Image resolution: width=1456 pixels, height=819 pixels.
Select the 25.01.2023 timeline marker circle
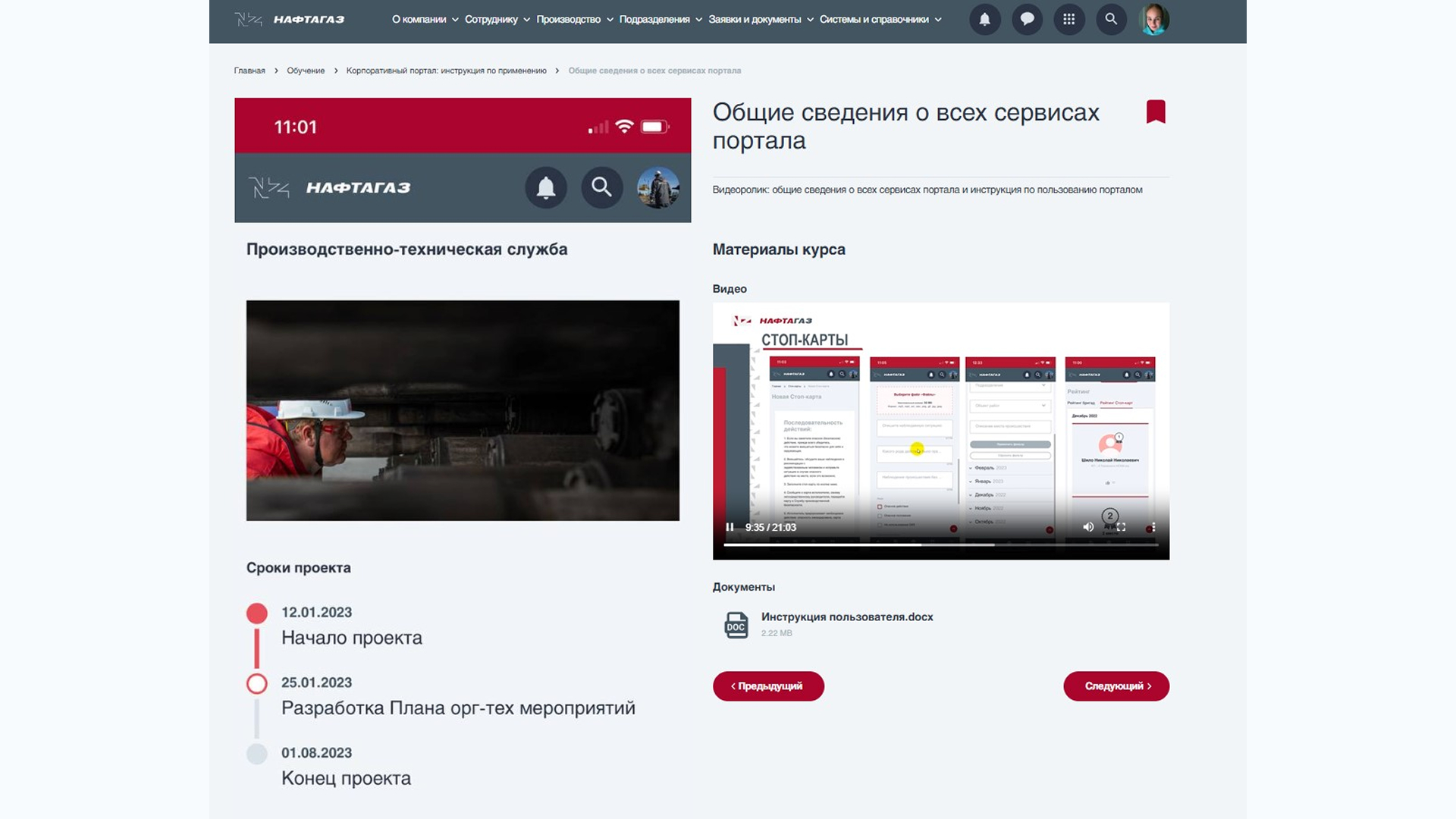tap(257, 683)
